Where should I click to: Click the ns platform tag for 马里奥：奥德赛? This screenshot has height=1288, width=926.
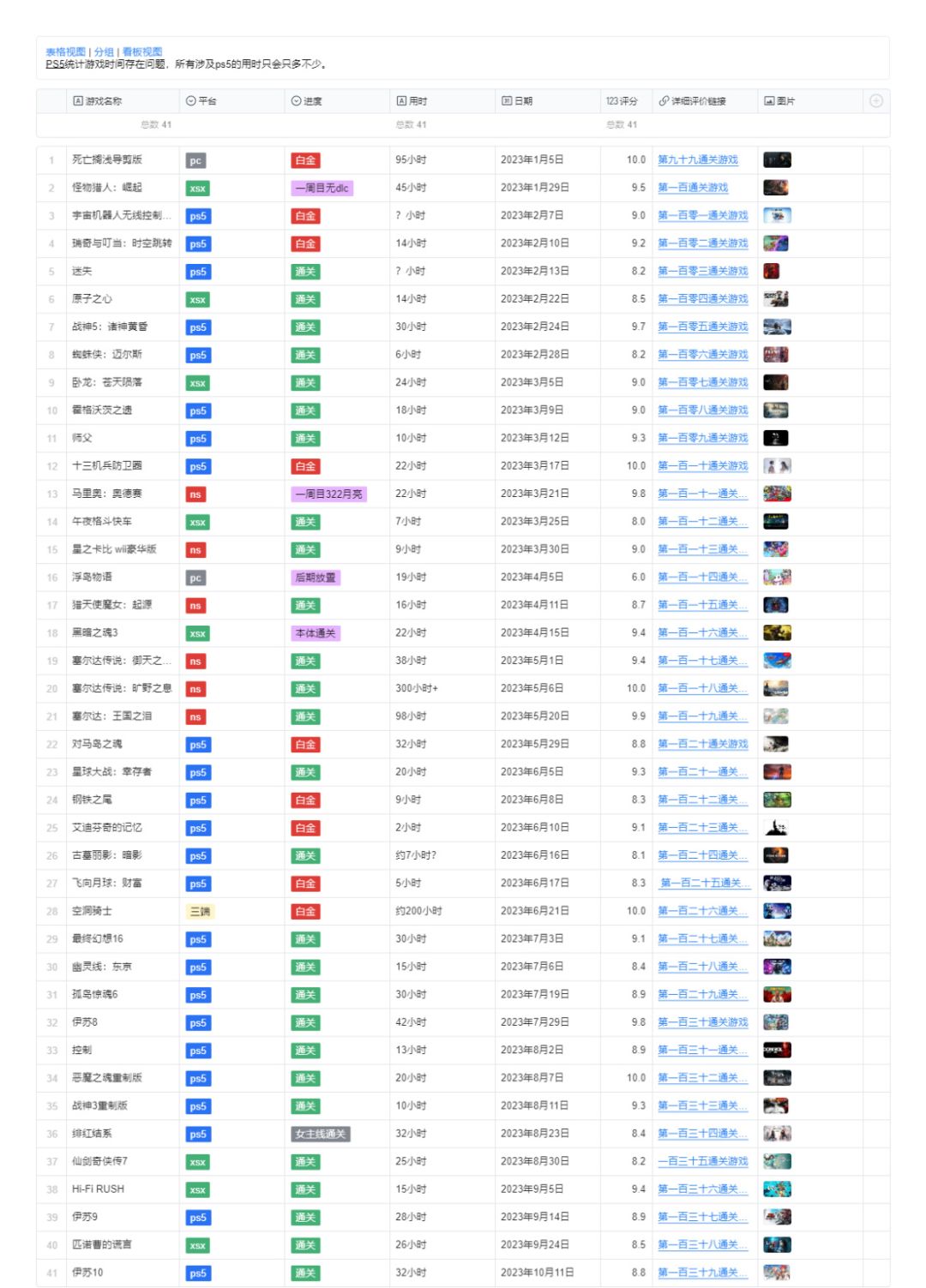(x=195, y=494)
